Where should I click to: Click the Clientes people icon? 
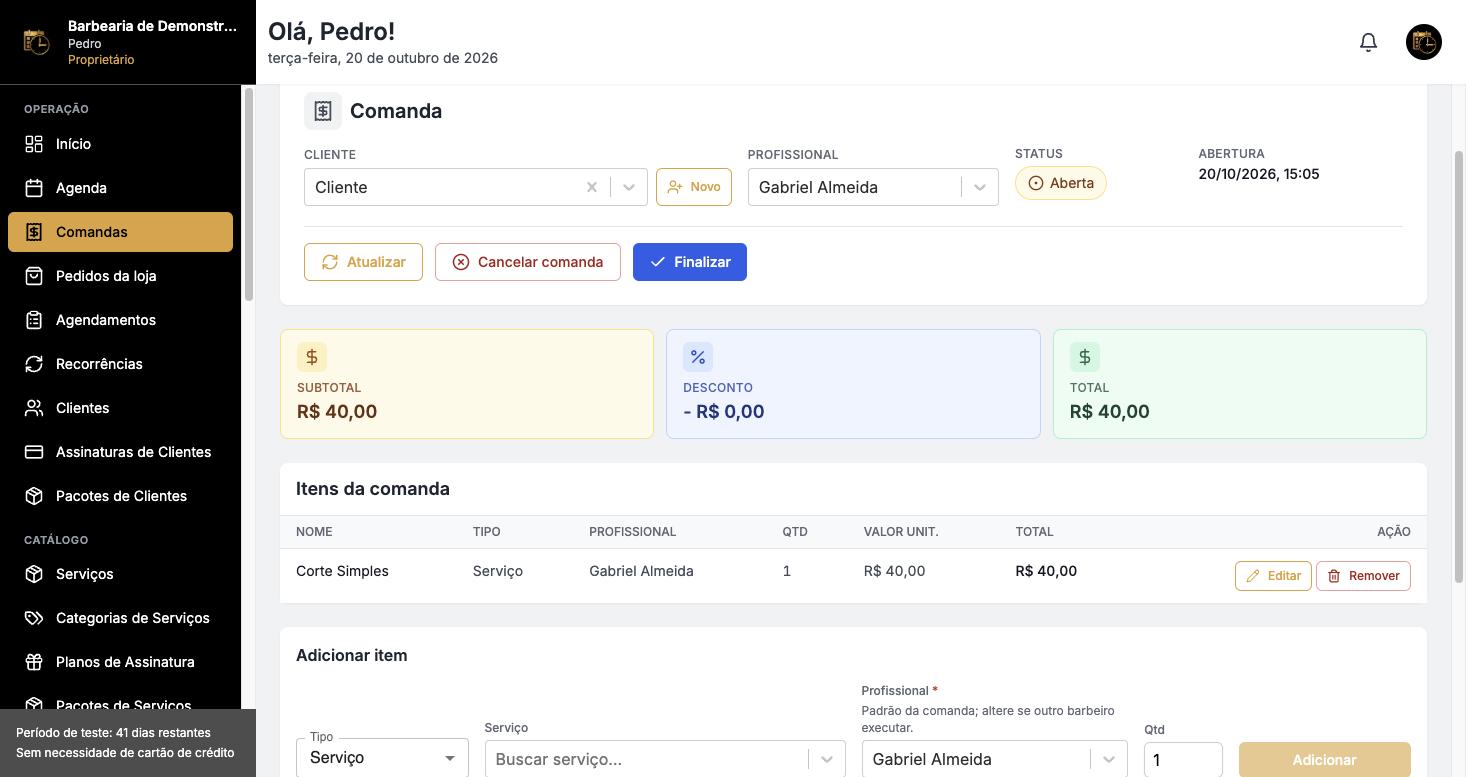click(34, 408)
